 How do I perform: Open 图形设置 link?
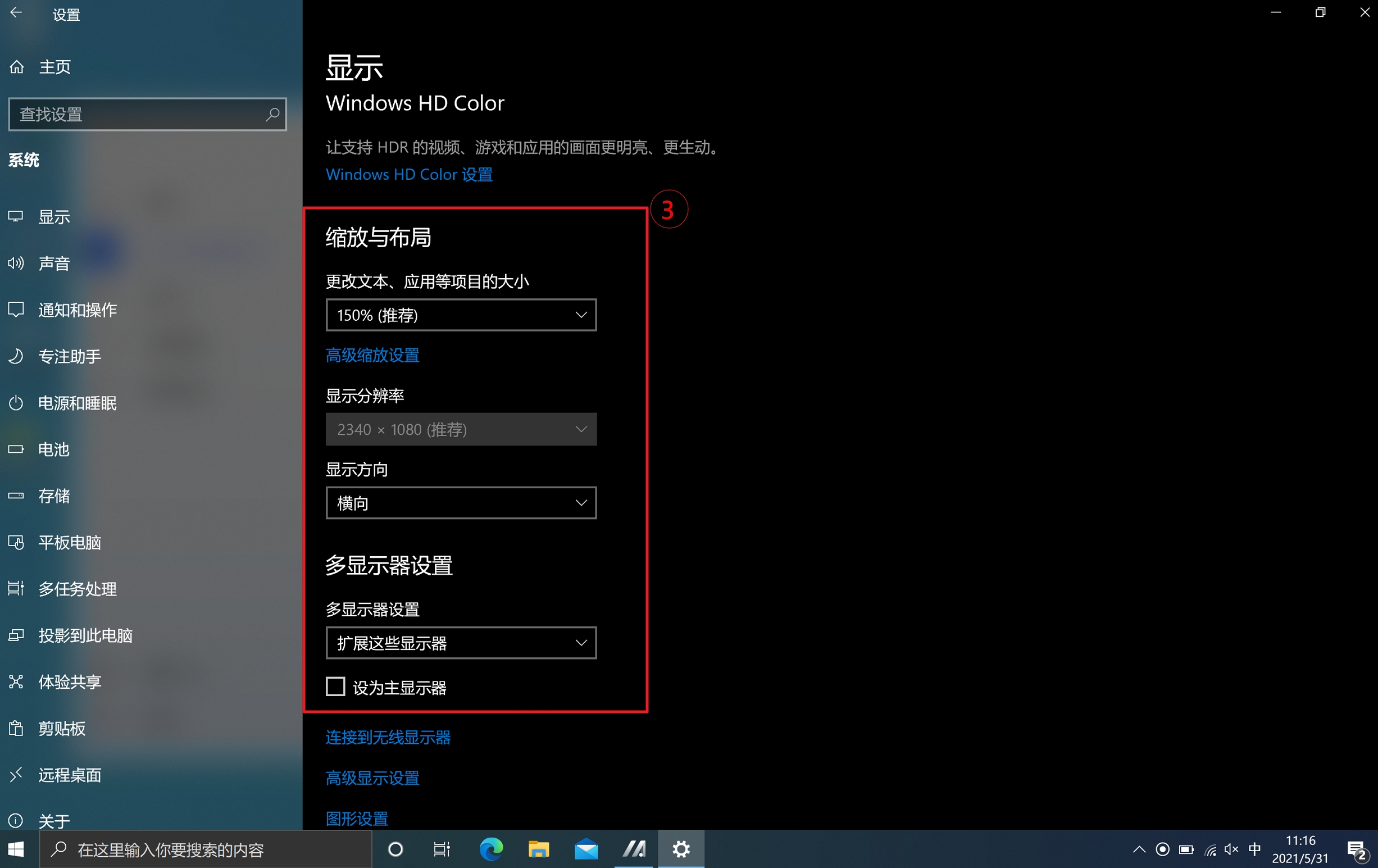coord(357,818)
